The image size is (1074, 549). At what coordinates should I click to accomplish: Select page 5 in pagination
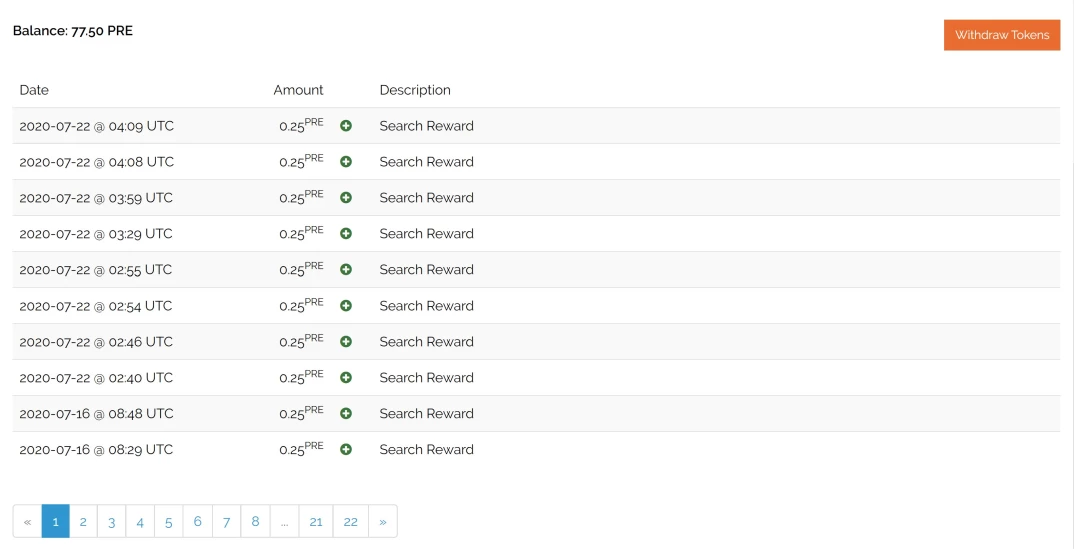click(x=168, y=522)
